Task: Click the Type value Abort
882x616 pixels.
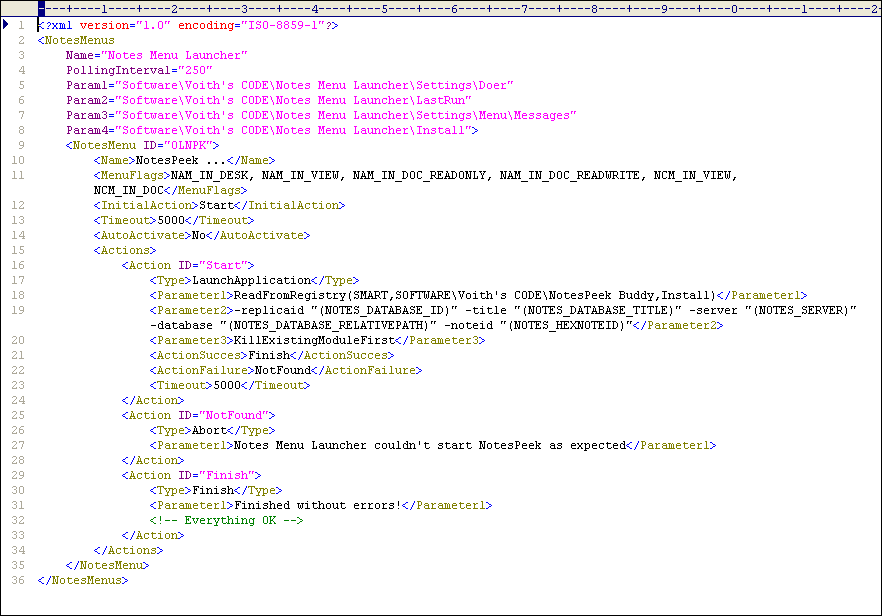Action: click(209, 430)
